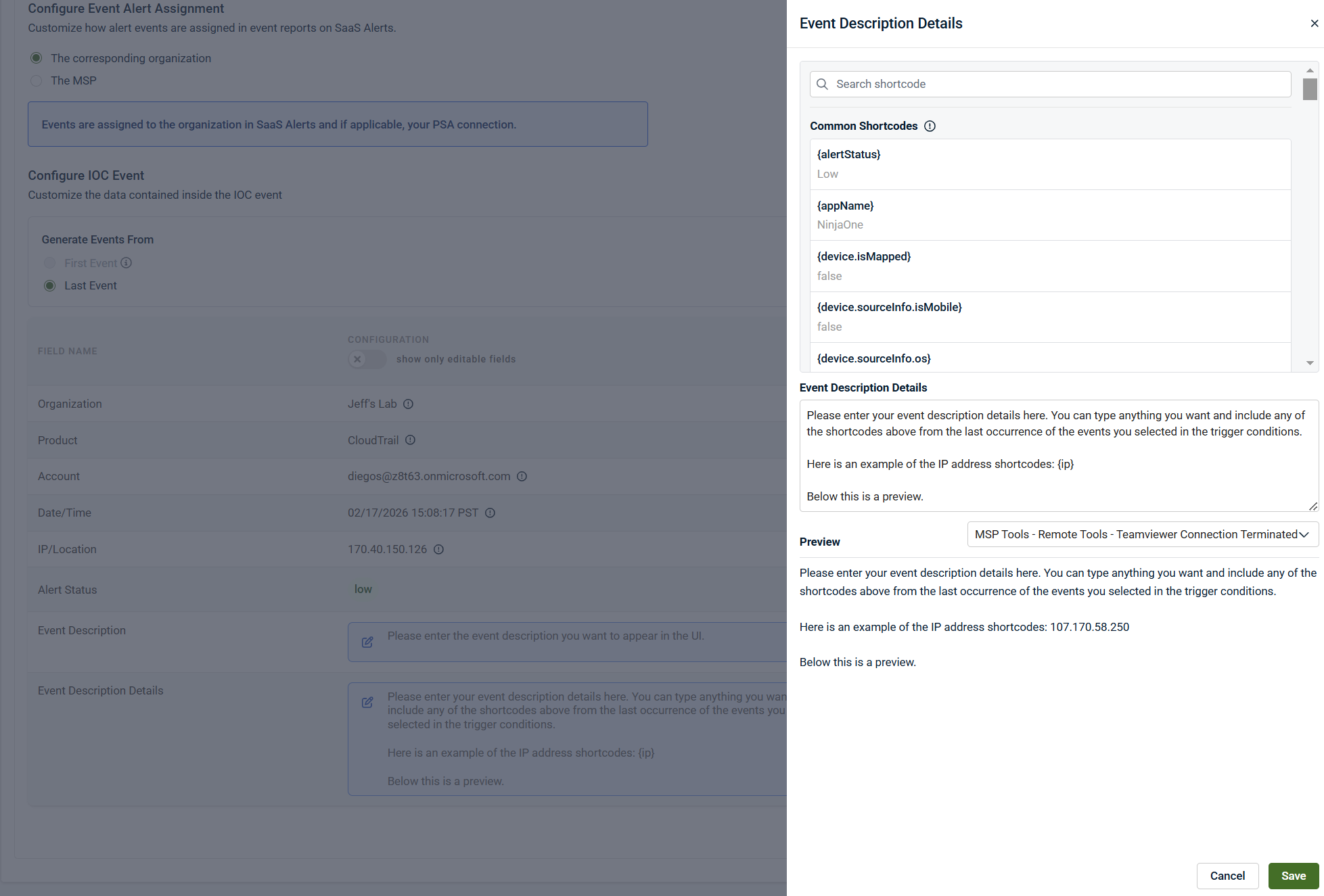Click edit pencil icon for Event Description

pos(367,642)
